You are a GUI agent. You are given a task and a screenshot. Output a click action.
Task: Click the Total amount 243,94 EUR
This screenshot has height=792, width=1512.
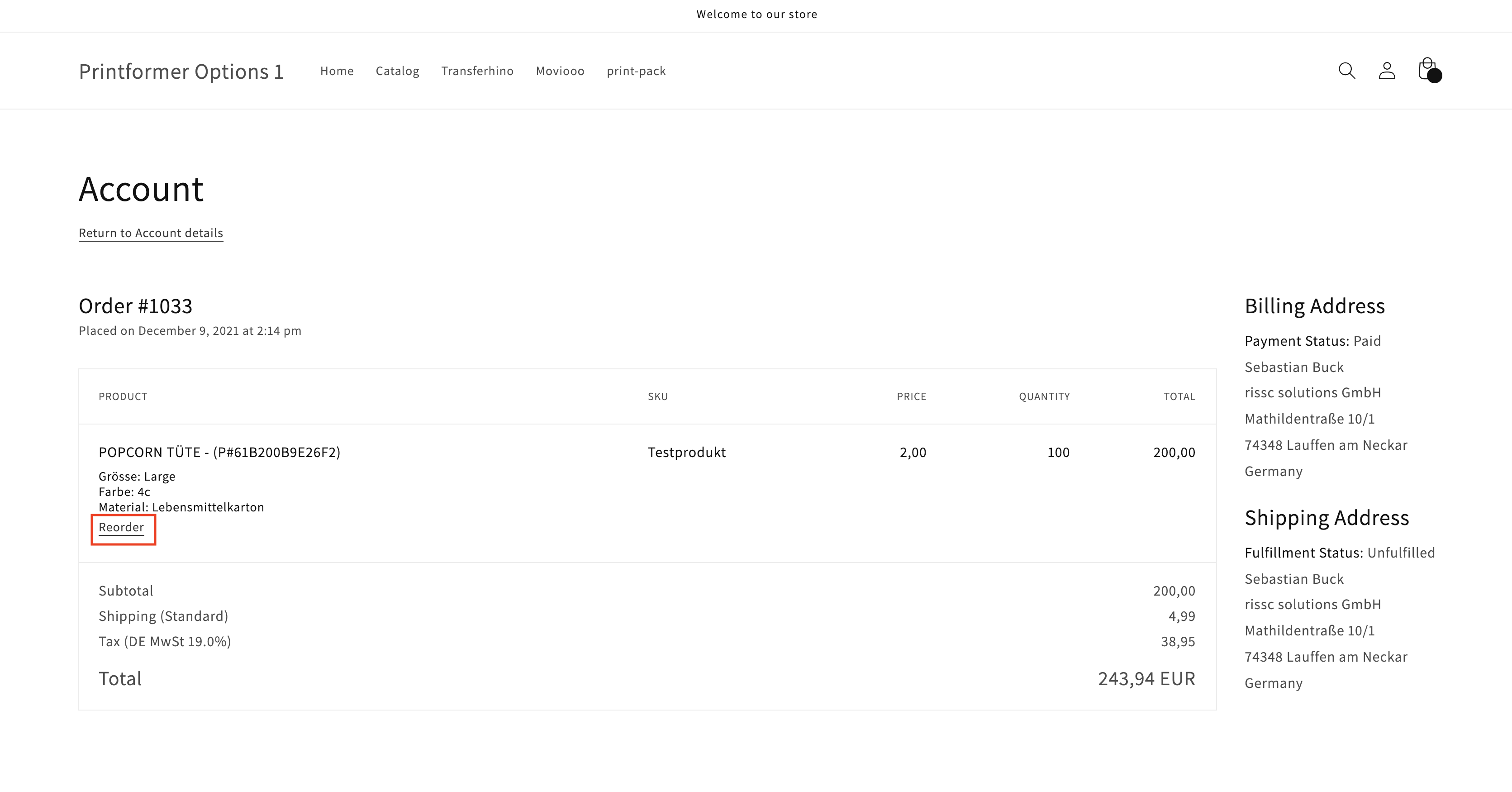(1146, 679)
